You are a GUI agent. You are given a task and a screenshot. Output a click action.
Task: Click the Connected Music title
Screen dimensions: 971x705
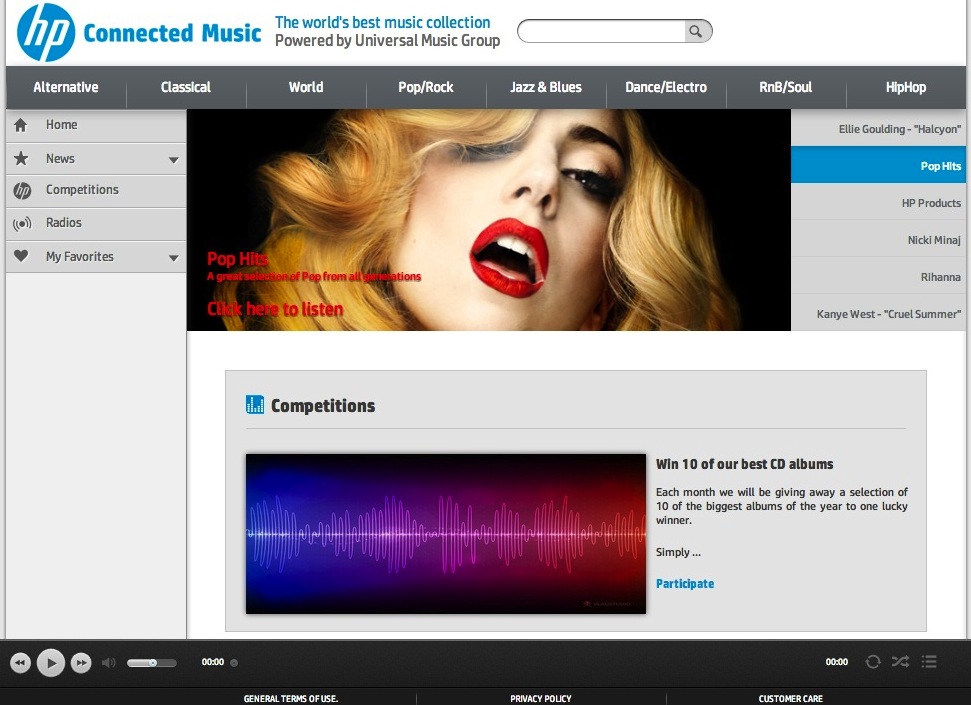(x=172, y=33)
